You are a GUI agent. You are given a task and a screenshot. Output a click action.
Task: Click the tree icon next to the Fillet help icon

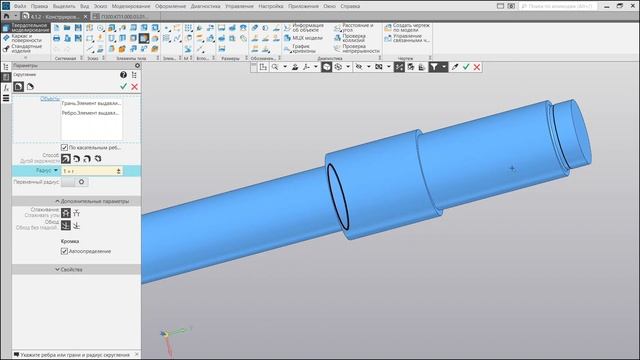click(134, 75)
